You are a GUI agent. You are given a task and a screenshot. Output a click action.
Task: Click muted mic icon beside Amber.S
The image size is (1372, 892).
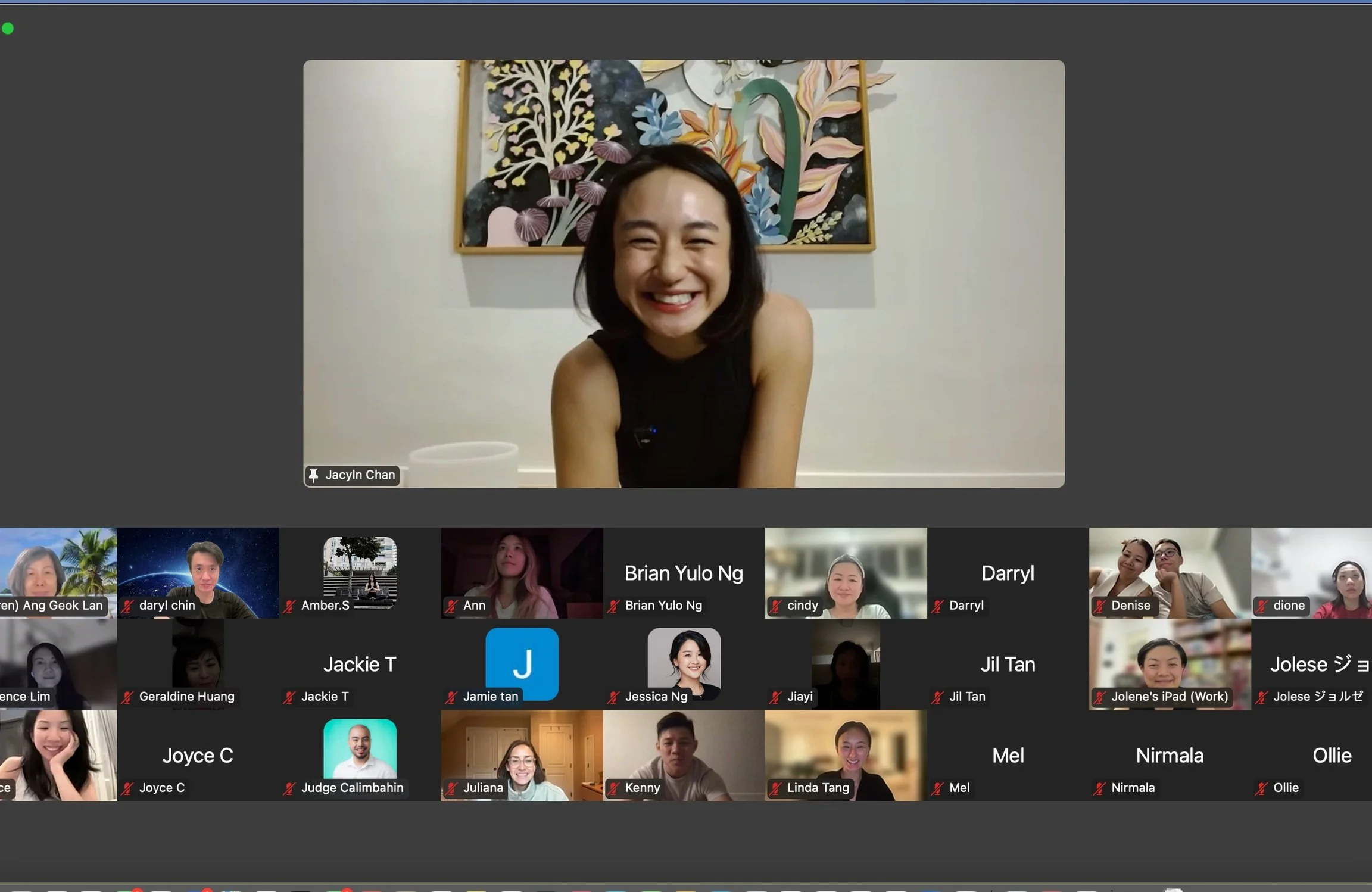pyautogui.click(x=289, y=606)
